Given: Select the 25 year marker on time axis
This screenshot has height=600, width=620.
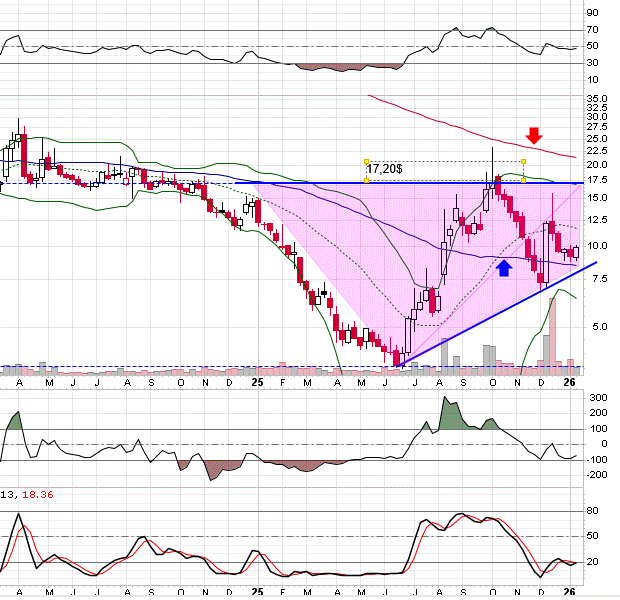Looking at the screenshot, I should coord(256,382).
